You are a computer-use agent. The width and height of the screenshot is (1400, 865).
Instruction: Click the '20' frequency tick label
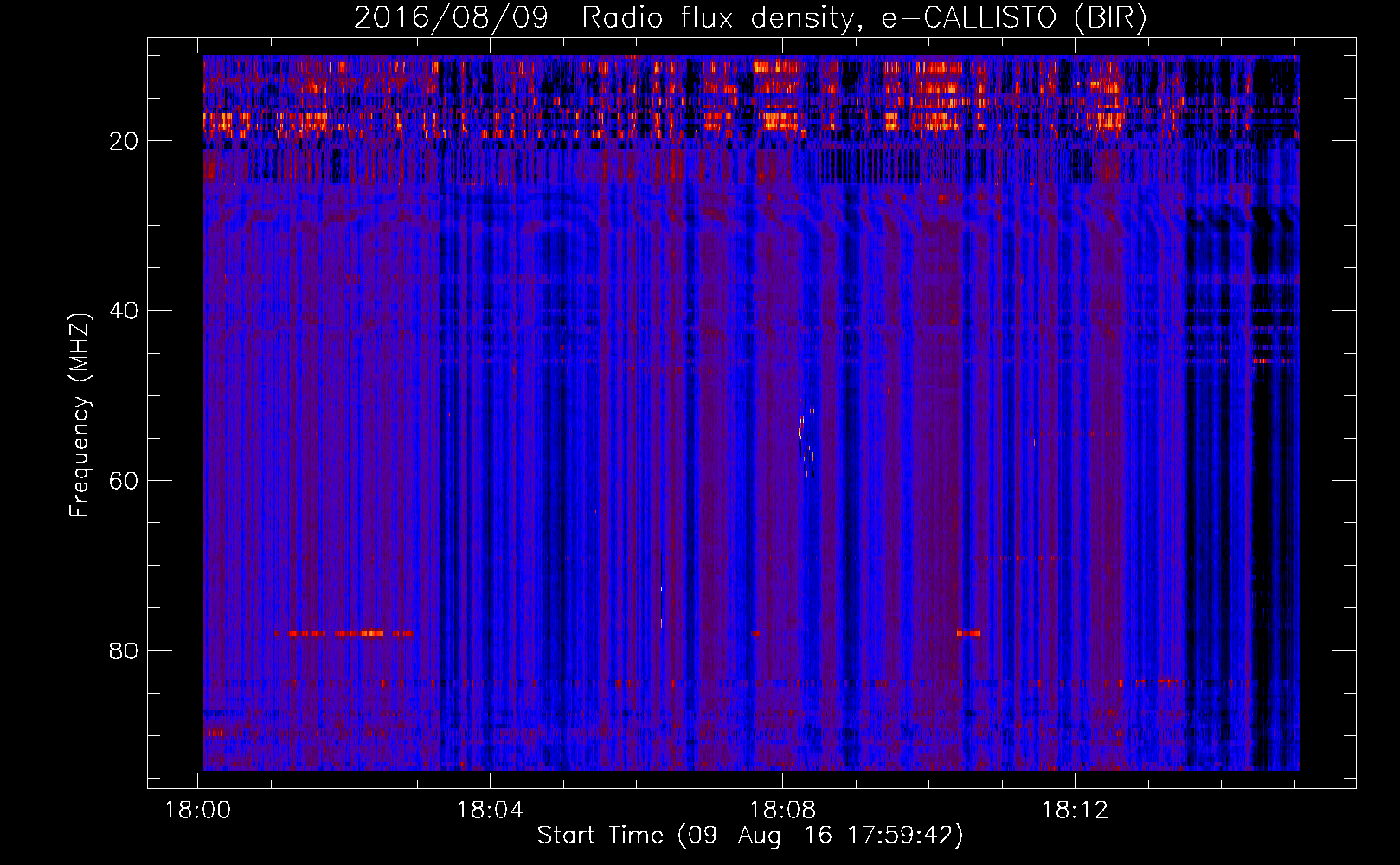[124, 141]
